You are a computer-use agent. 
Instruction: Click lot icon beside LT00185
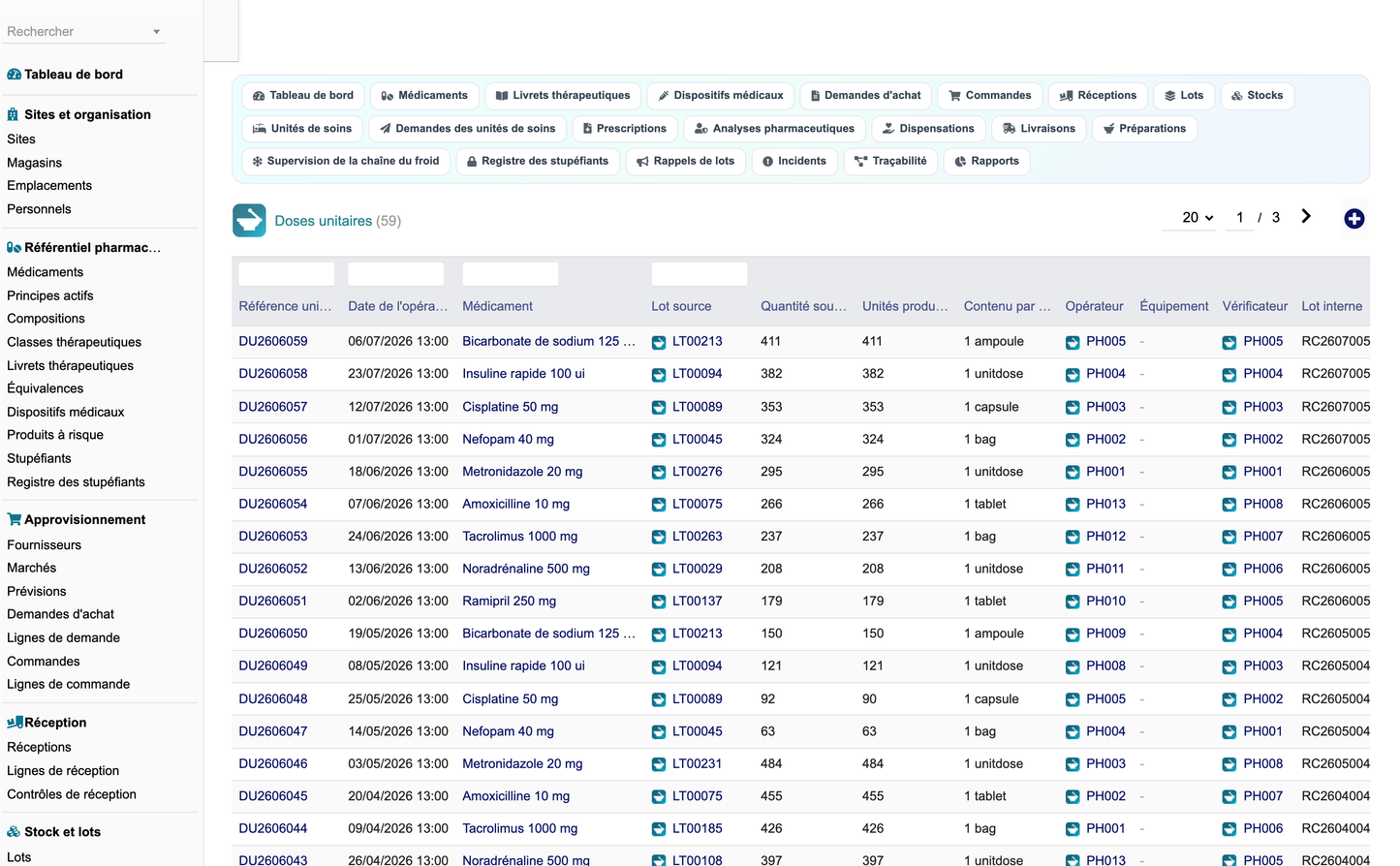tap(659, 829)
